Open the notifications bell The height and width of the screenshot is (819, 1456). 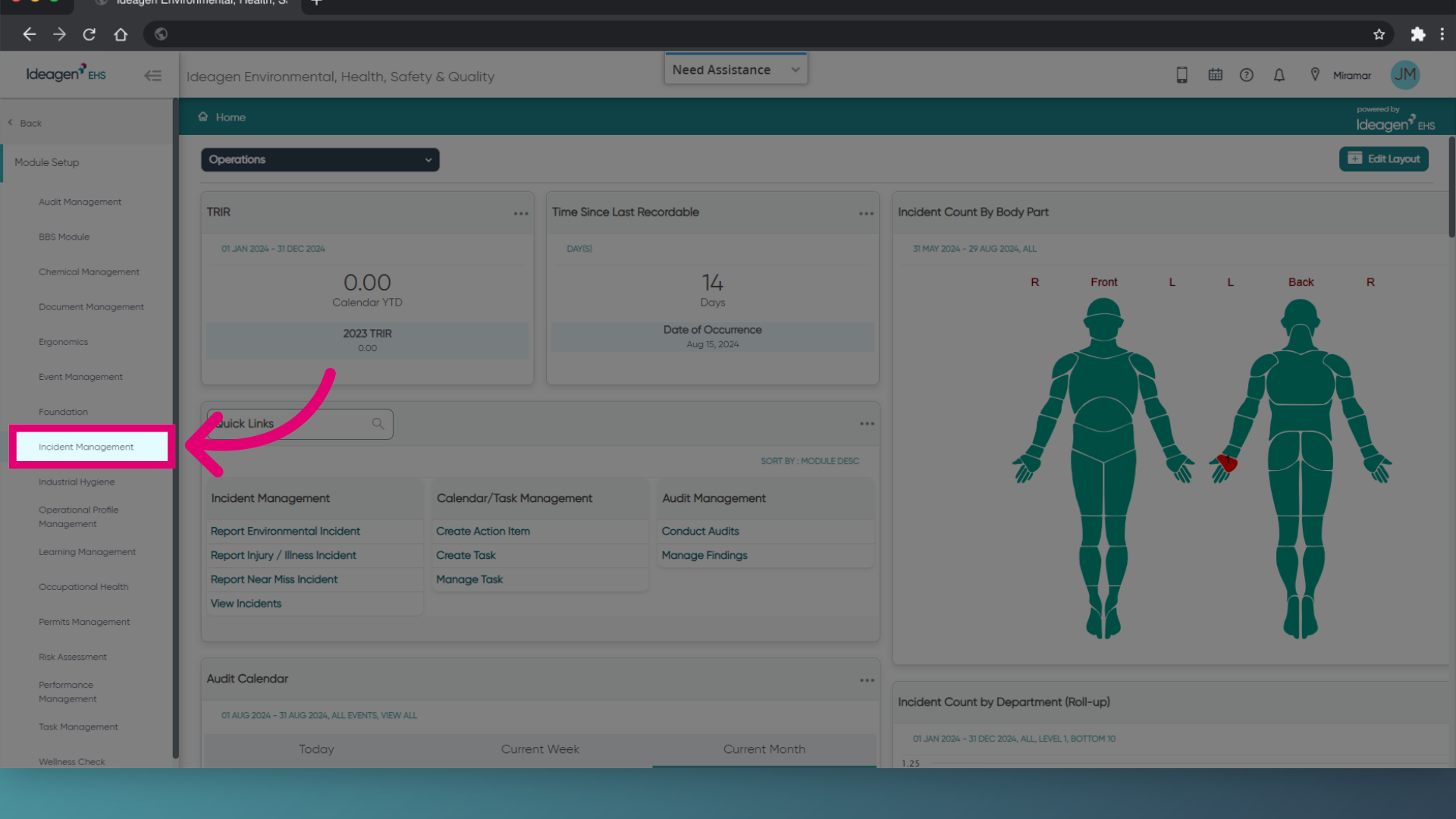[1279, 75]
